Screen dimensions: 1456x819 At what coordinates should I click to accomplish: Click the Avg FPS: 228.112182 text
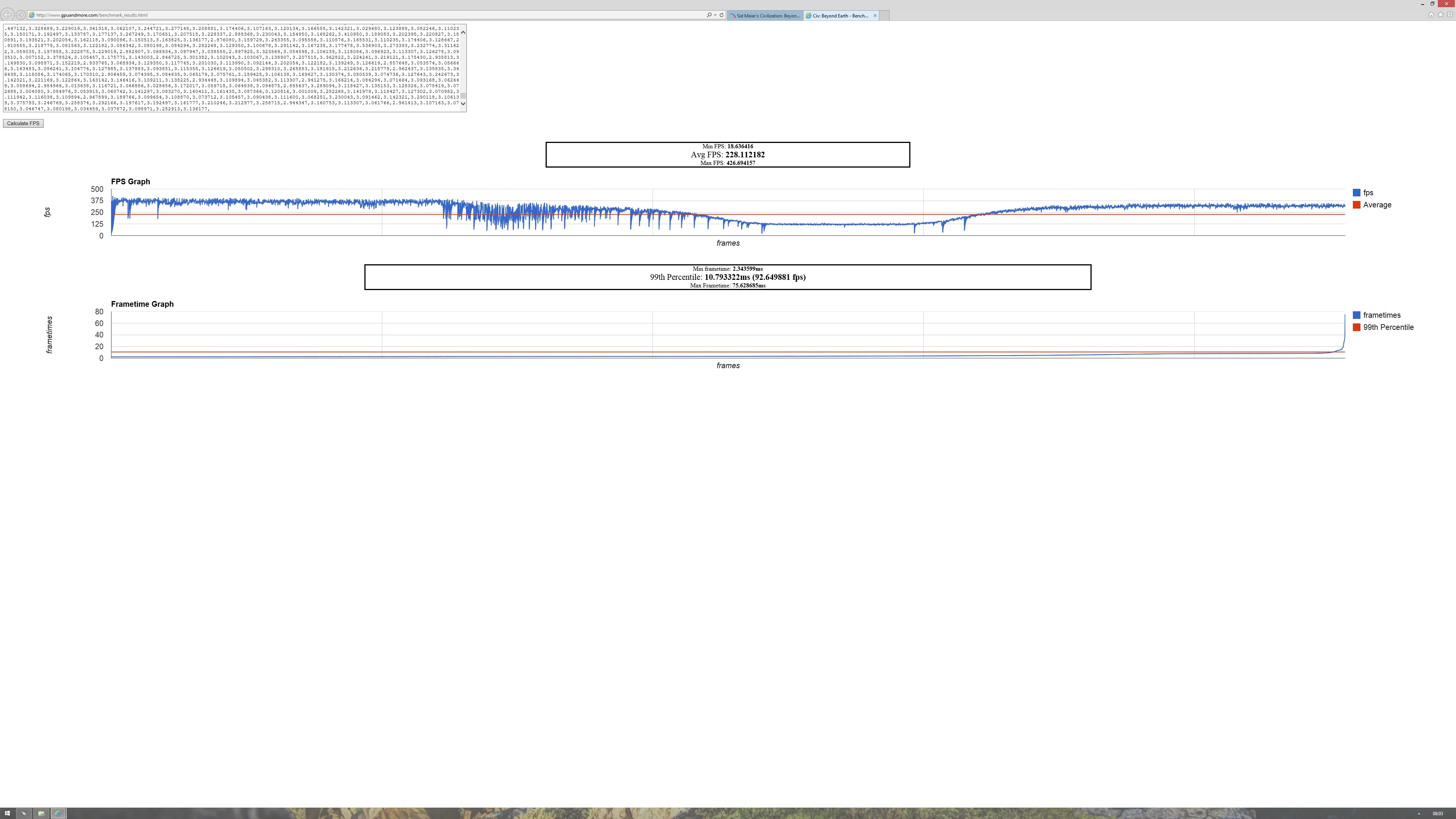tap(728, 154)
